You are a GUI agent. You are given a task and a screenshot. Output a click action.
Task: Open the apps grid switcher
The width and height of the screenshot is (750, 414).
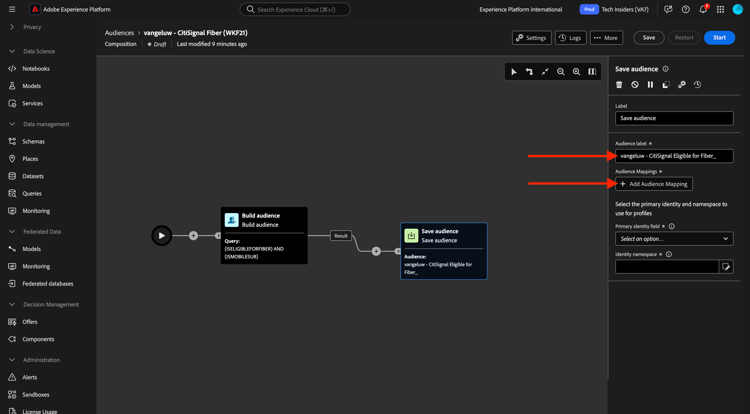tap(720, 9)
